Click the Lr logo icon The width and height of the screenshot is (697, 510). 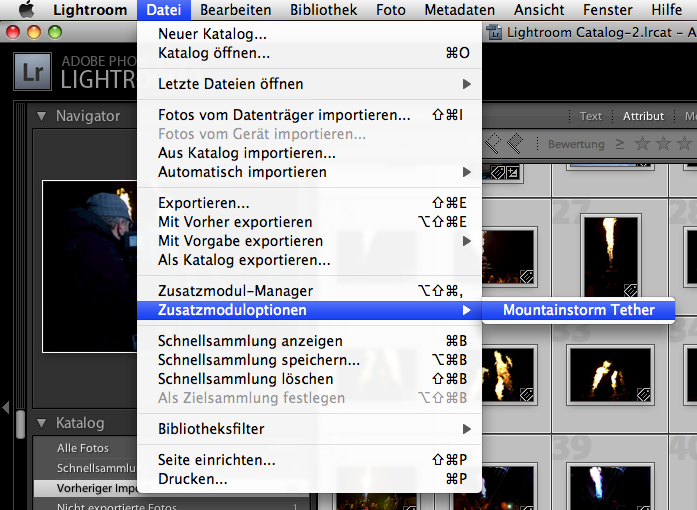[32, 72]
